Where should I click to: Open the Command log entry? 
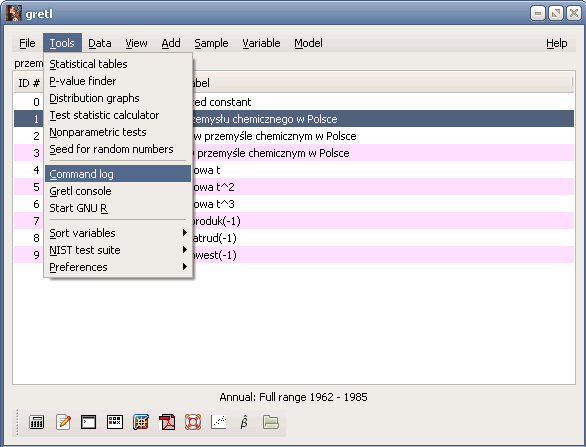pyautogui.click(x=118, y=174)
